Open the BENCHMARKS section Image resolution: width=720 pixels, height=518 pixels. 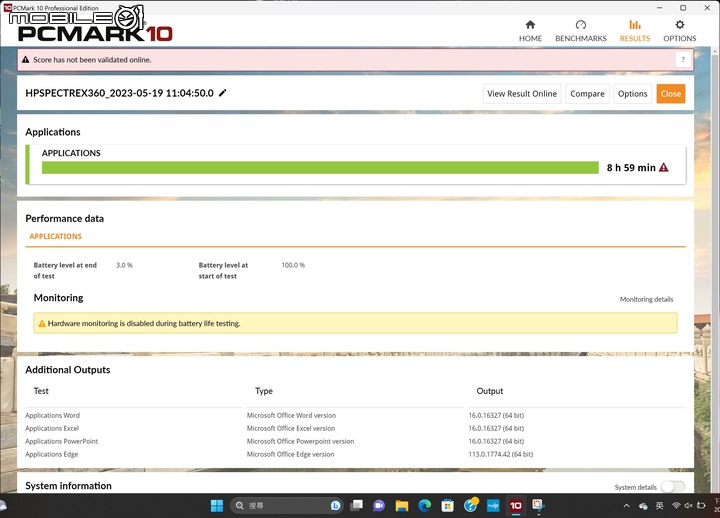click(580, 31)
